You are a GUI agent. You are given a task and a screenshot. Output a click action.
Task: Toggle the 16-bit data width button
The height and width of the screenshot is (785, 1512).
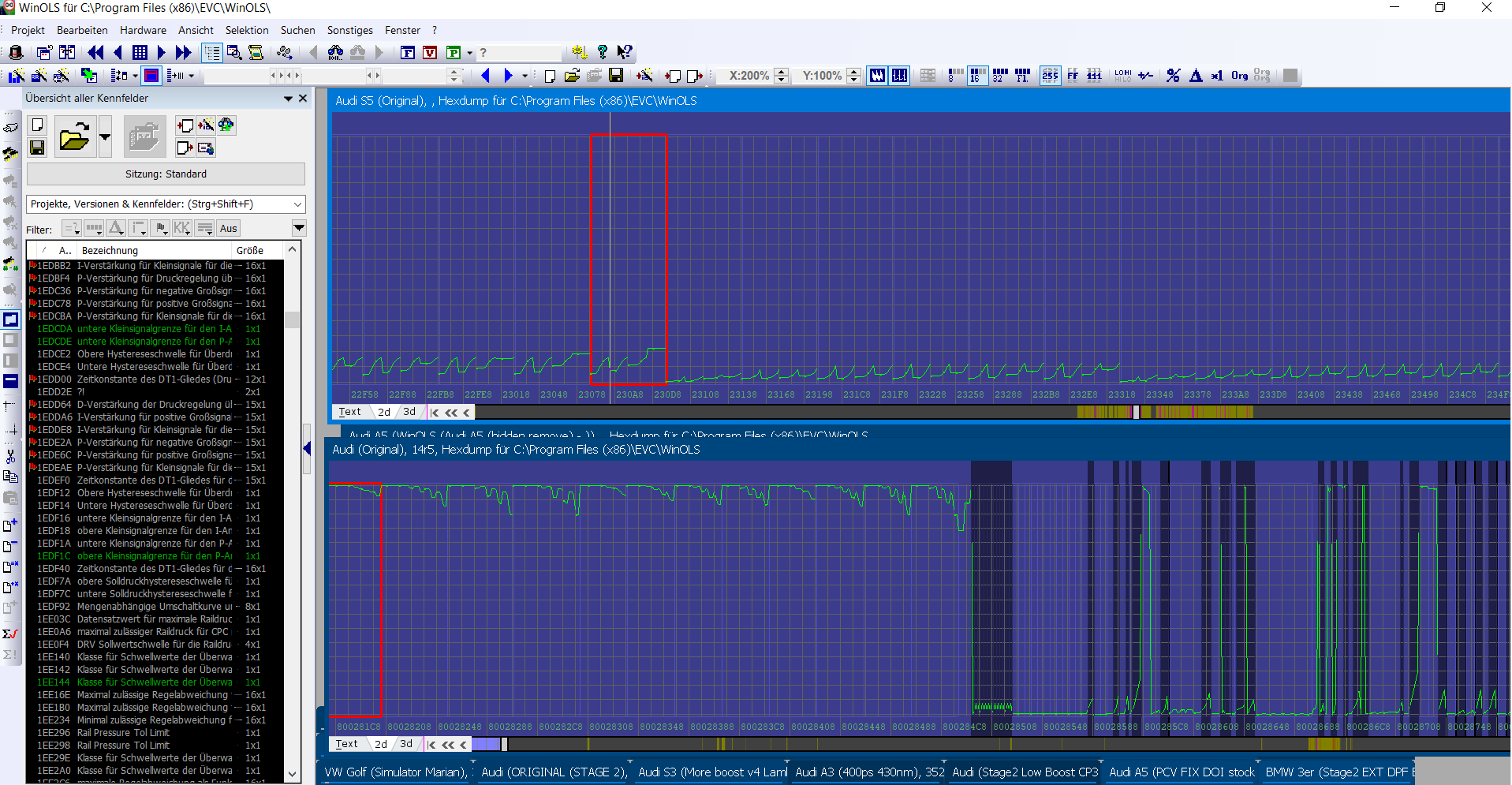coord(977,76)
